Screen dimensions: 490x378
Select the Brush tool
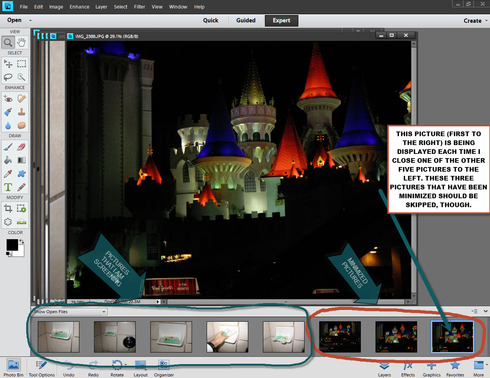tap(8, 147)
